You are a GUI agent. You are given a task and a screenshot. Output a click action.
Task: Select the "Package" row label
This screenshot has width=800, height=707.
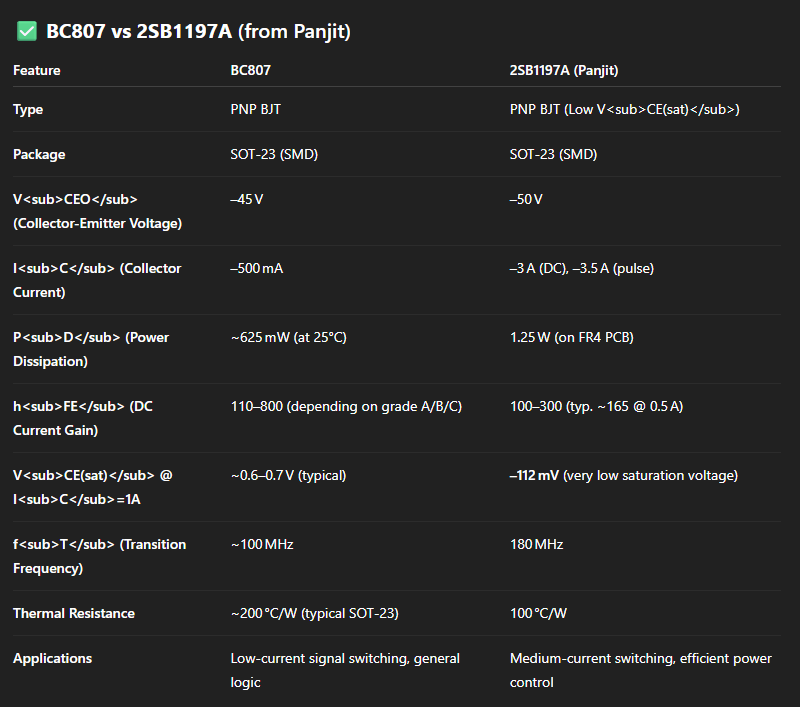point(39,155)
